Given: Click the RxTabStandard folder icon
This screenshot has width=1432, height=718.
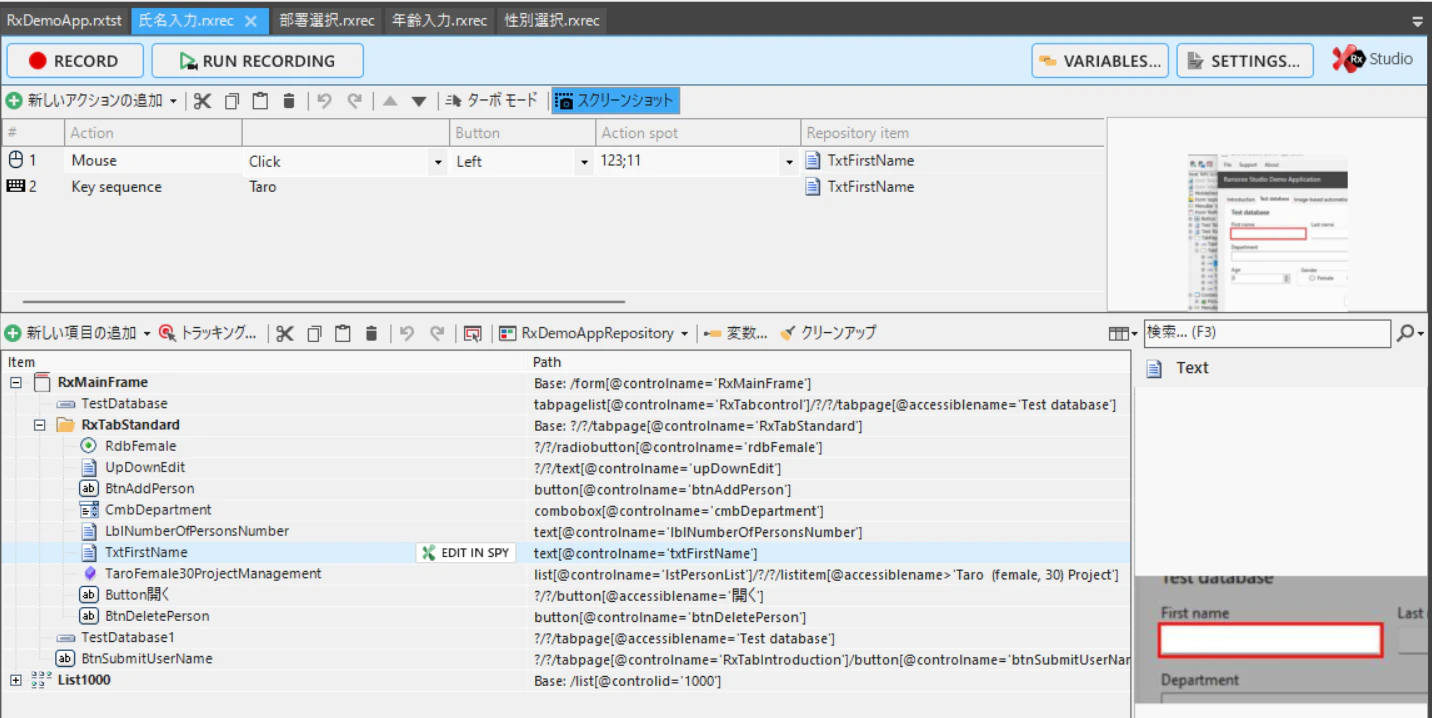Looking at the screenshot, I should click(65, 425).
